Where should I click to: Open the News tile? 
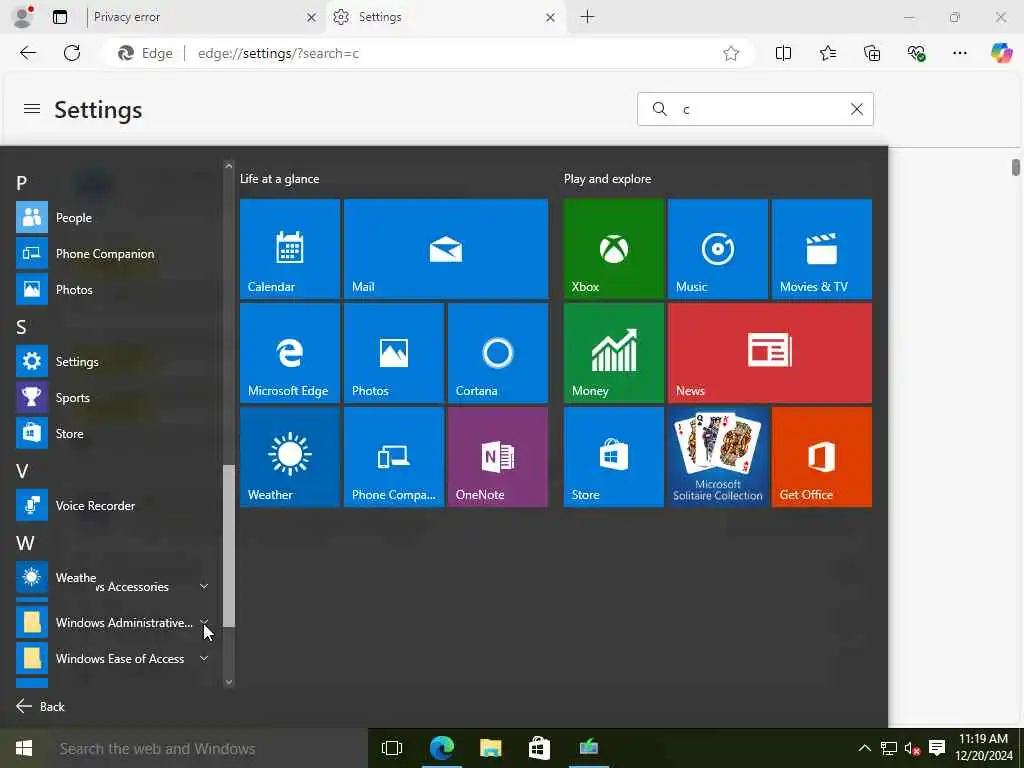[770, 353]
